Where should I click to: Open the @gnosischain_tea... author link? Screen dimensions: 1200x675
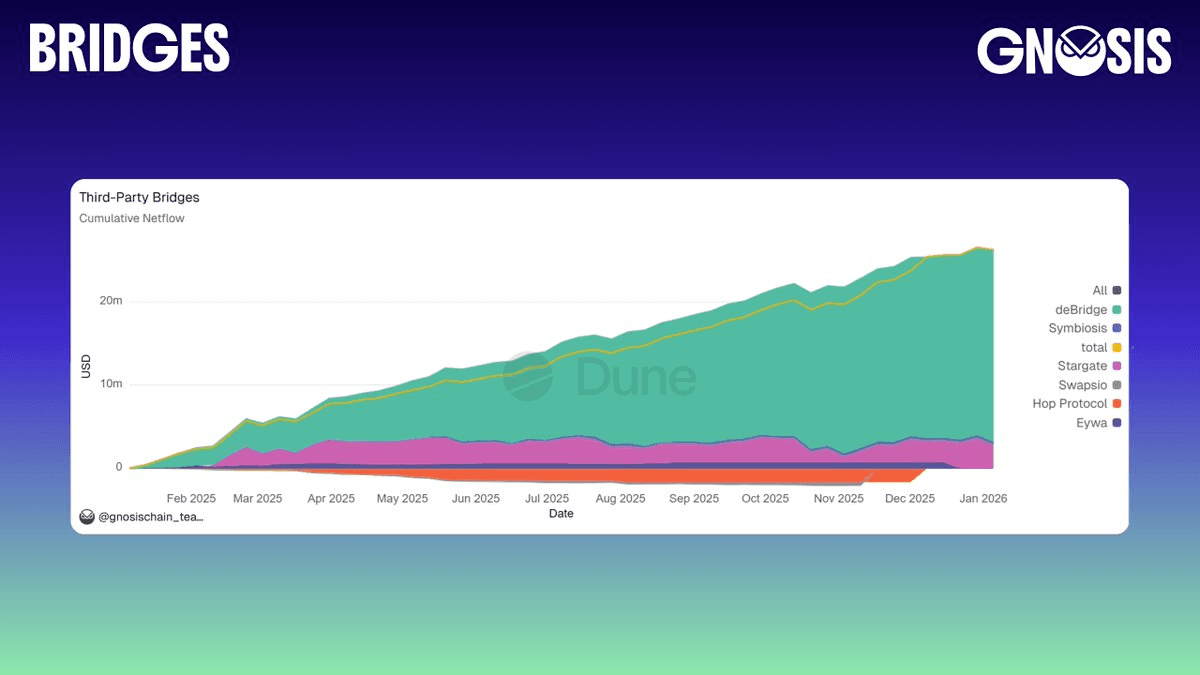click(150, 517)
